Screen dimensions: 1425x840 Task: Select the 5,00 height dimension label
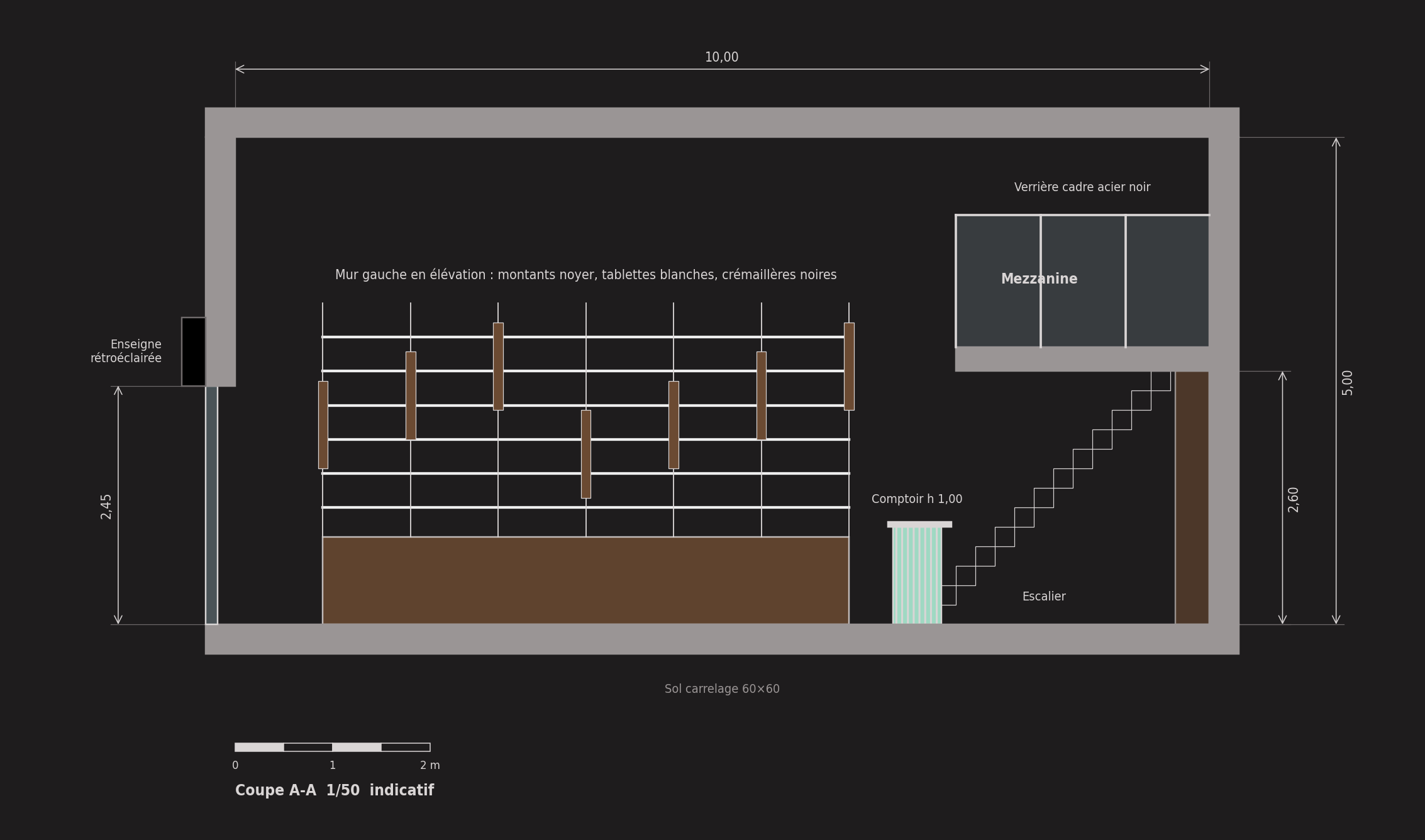point(1347,382)
